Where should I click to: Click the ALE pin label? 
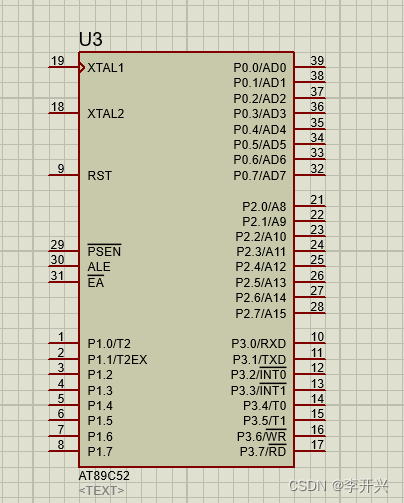99,267
